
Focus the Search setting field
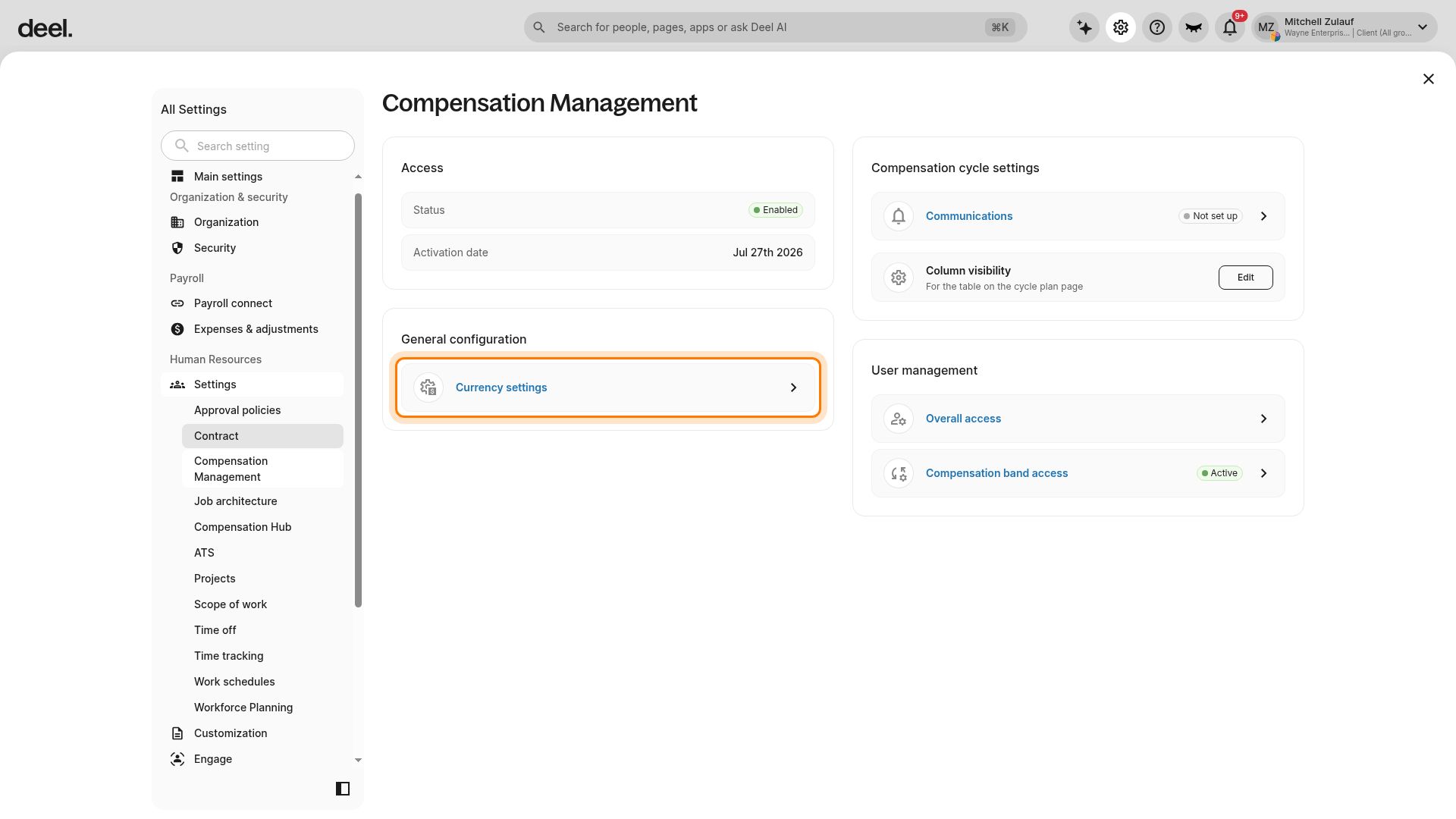[x=258, y=146]
